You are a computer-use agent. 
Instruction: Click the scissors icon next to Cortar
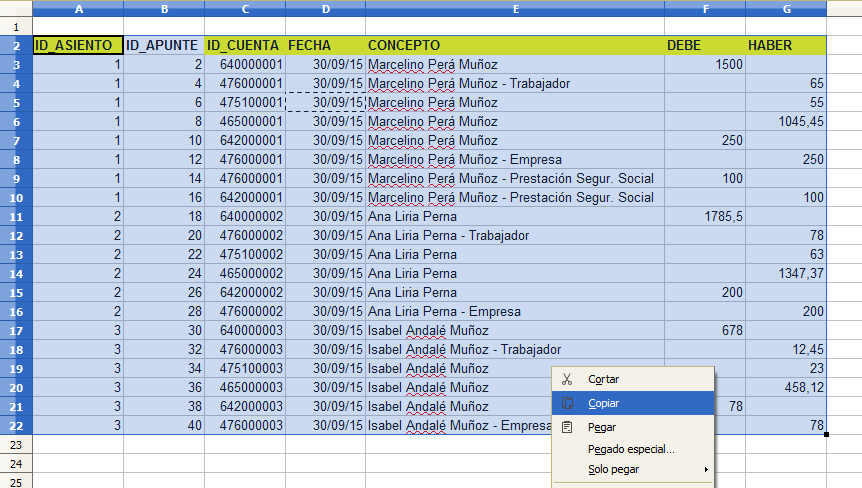click(x=567, y=379)
